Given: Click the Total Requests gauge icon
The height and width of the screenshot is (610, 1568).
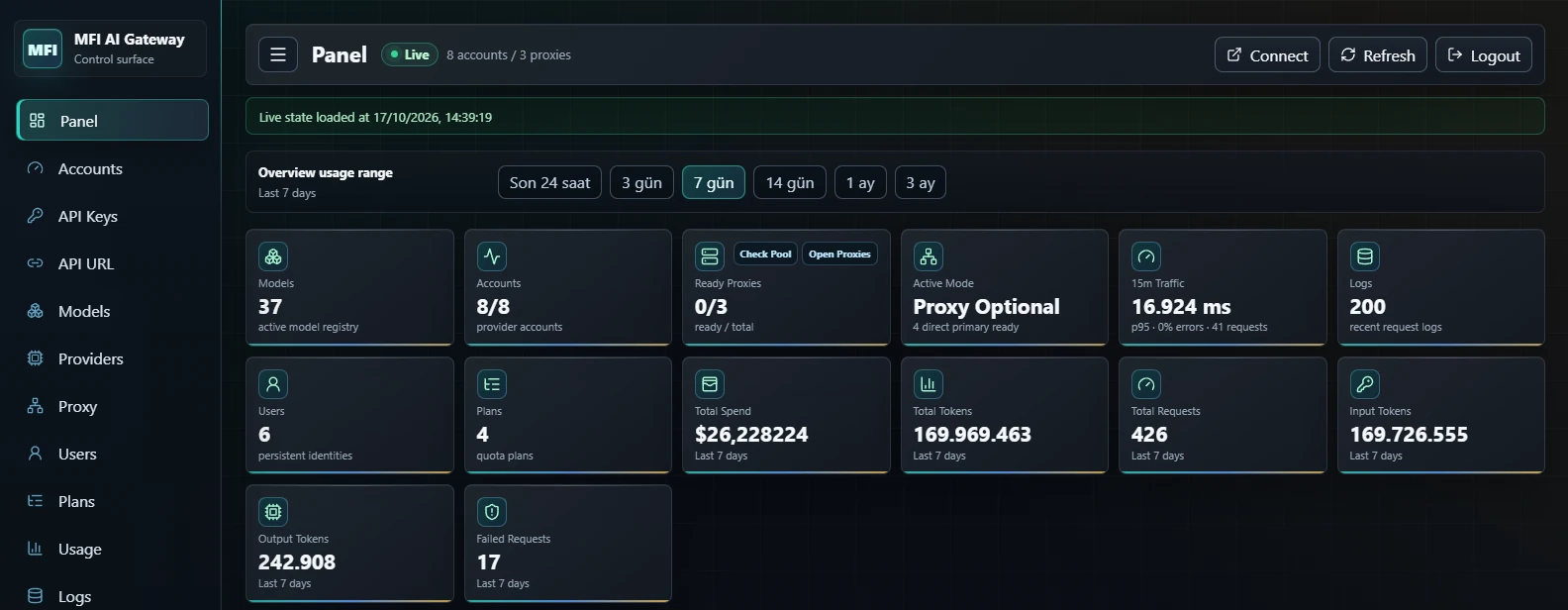Looking at the screenshot, I should [x=1146, y=384].
